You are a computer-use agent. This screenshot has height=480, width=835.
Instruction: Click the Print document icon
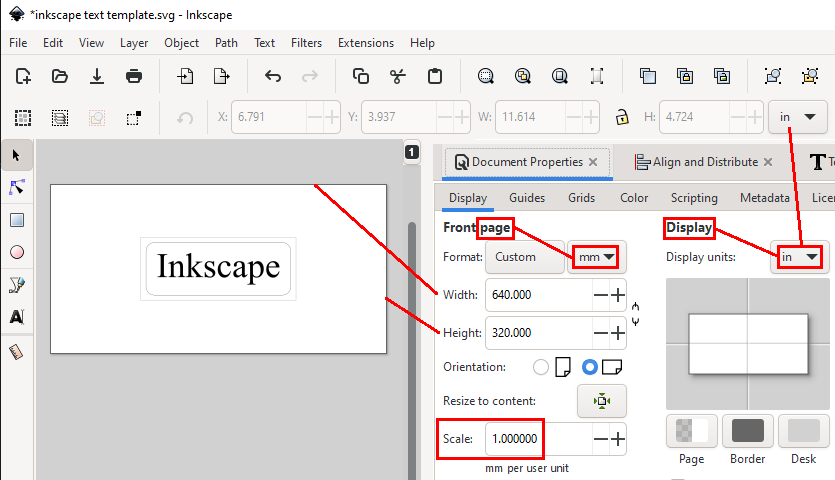pos(134,76)
